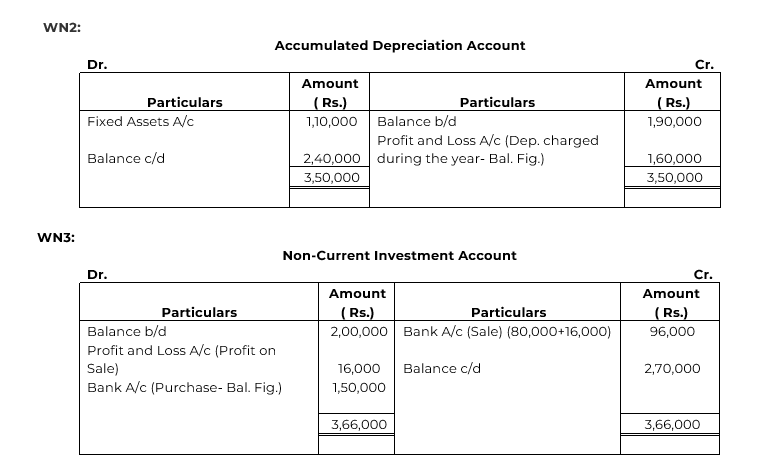The height and width of the screenshot is (466, 761).
Task: Select Bank A/c (Purchase- Bal. Fig.) entry
Action: click(184, 387)
